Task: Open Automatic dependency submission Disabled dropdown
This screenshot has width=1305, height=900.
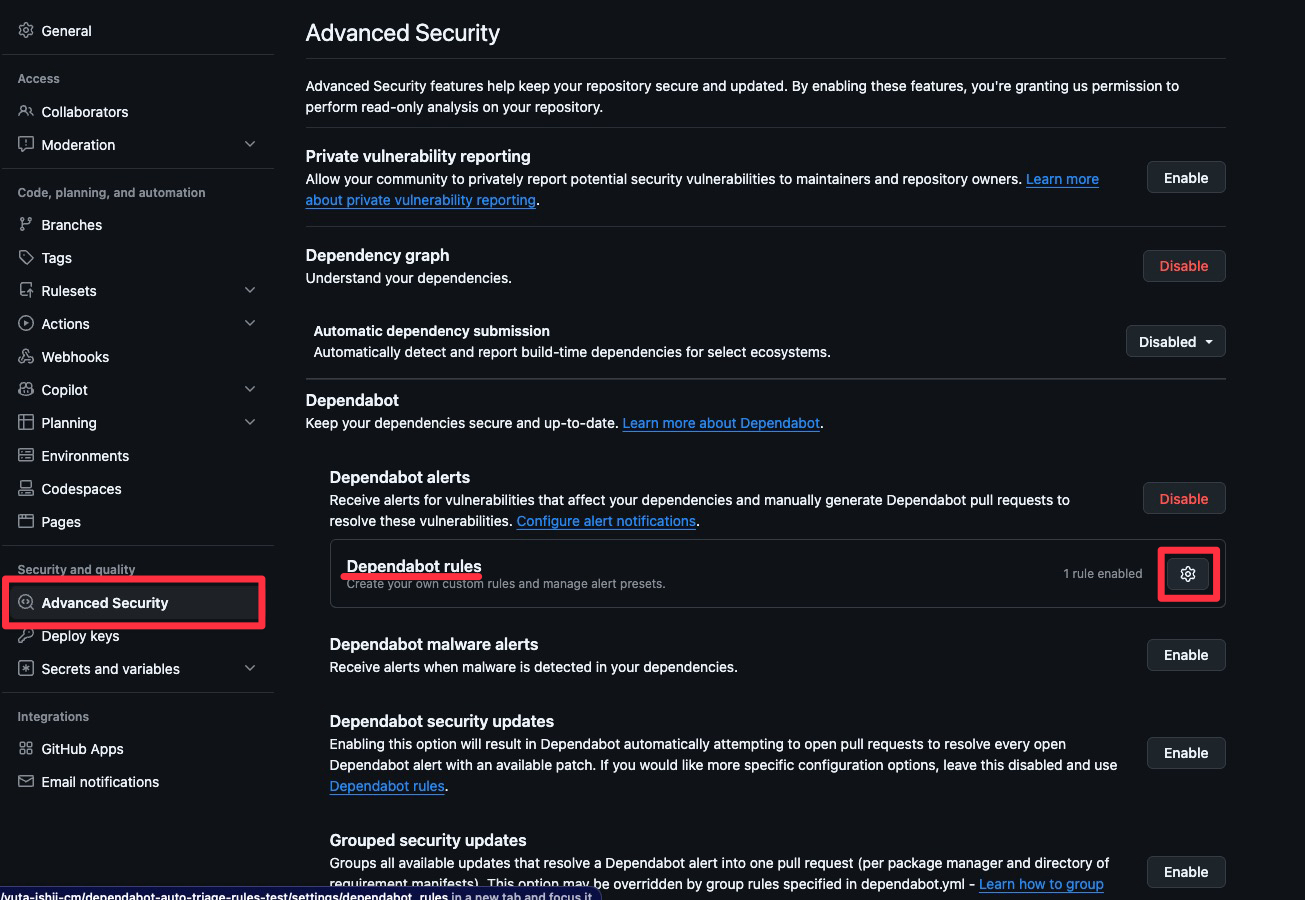Action: (1176, 342)
